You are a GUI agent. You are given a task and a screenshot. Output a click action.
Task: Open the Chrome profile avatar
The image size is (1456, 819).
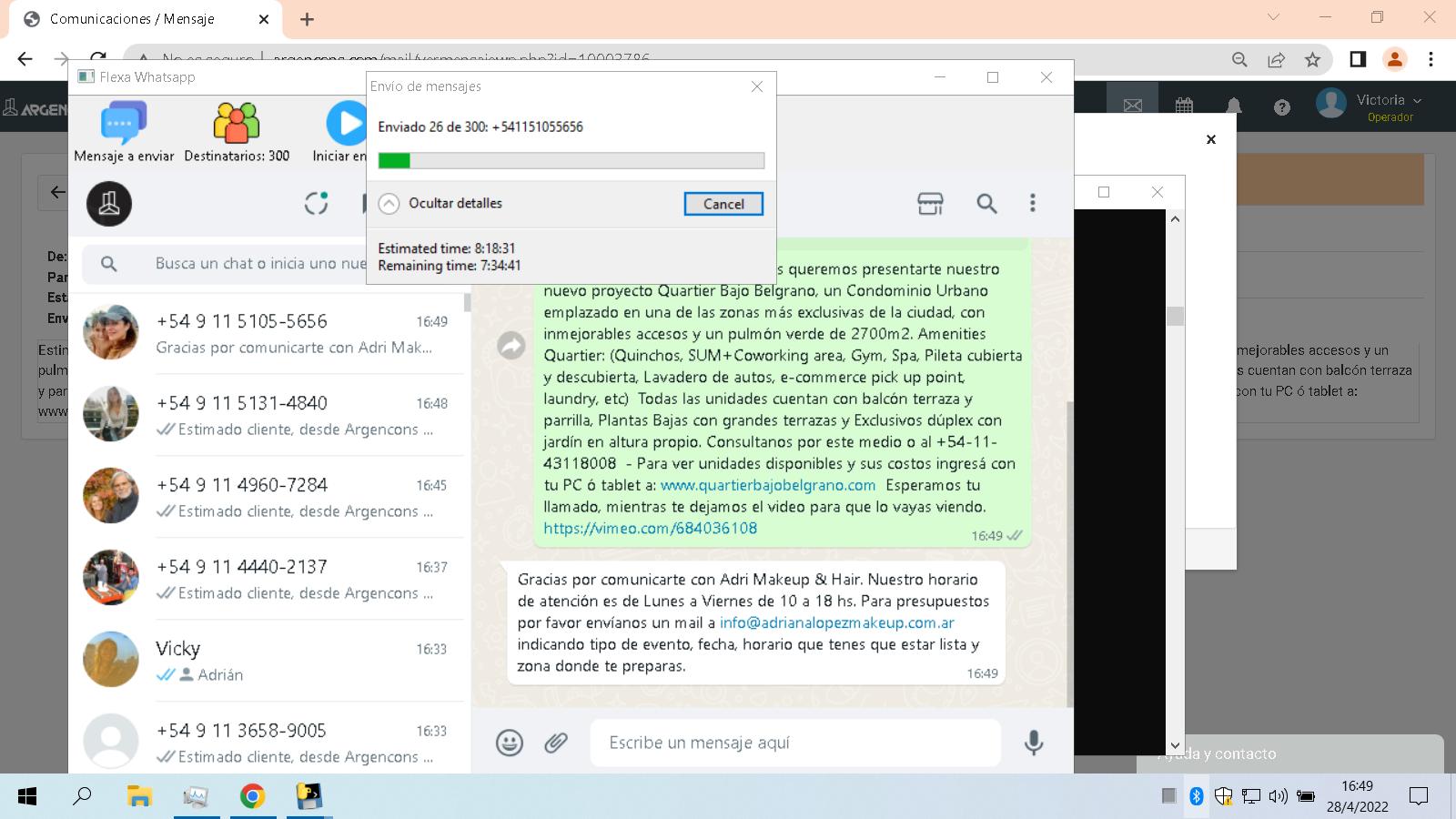coord(1394,59)
